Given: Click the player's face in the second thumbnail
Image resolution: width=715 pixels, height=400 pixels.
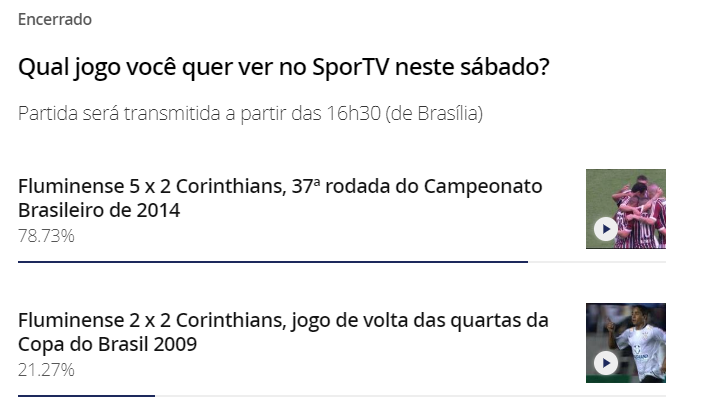Looking at the screenshot, I should coord(637,317).
